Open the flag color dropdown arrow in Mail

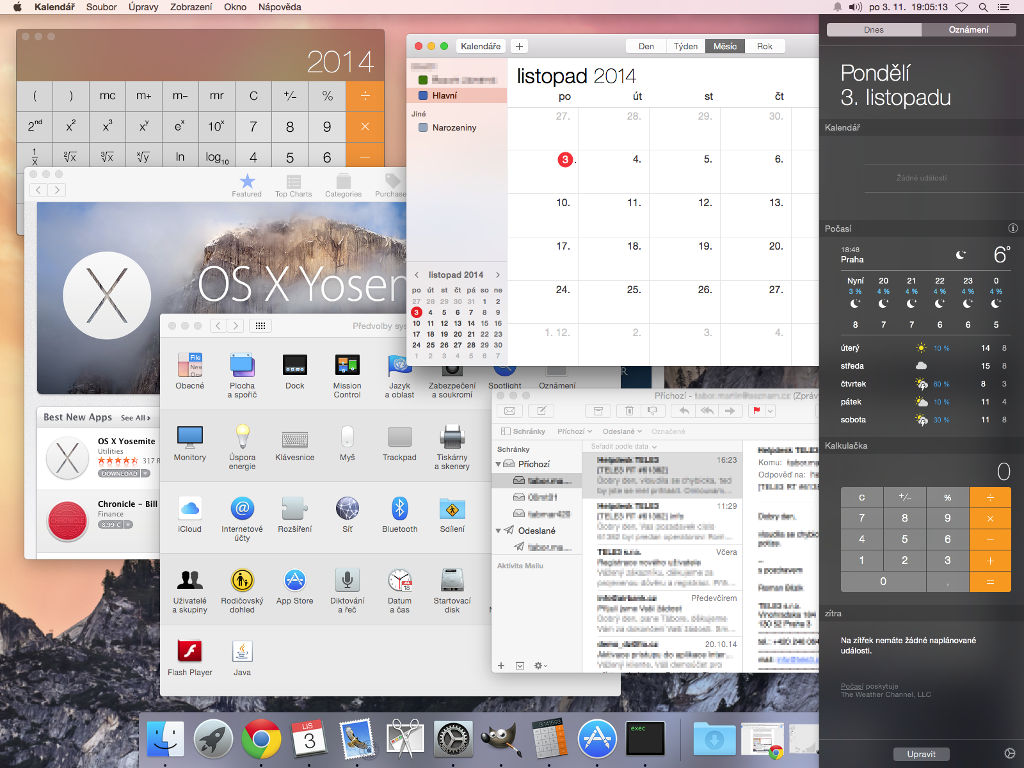pyautogui.click(x=771, y=411)
